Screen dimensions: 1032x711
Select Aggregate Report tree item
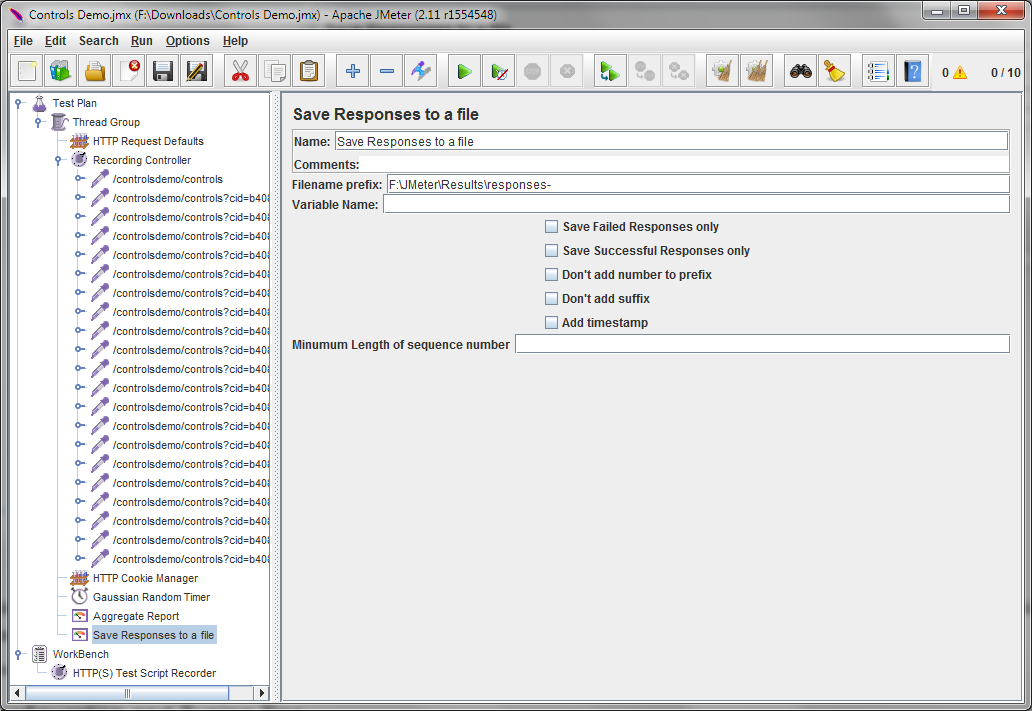tap(136, 616)
